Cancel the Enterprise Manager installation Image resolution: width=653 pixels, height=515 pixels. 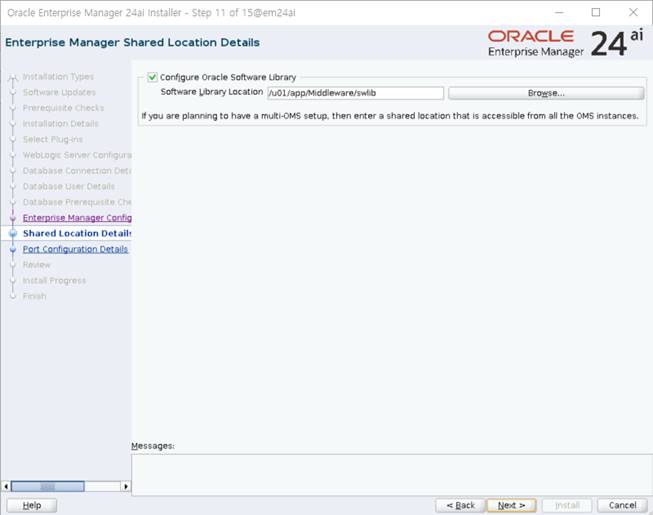622,505
